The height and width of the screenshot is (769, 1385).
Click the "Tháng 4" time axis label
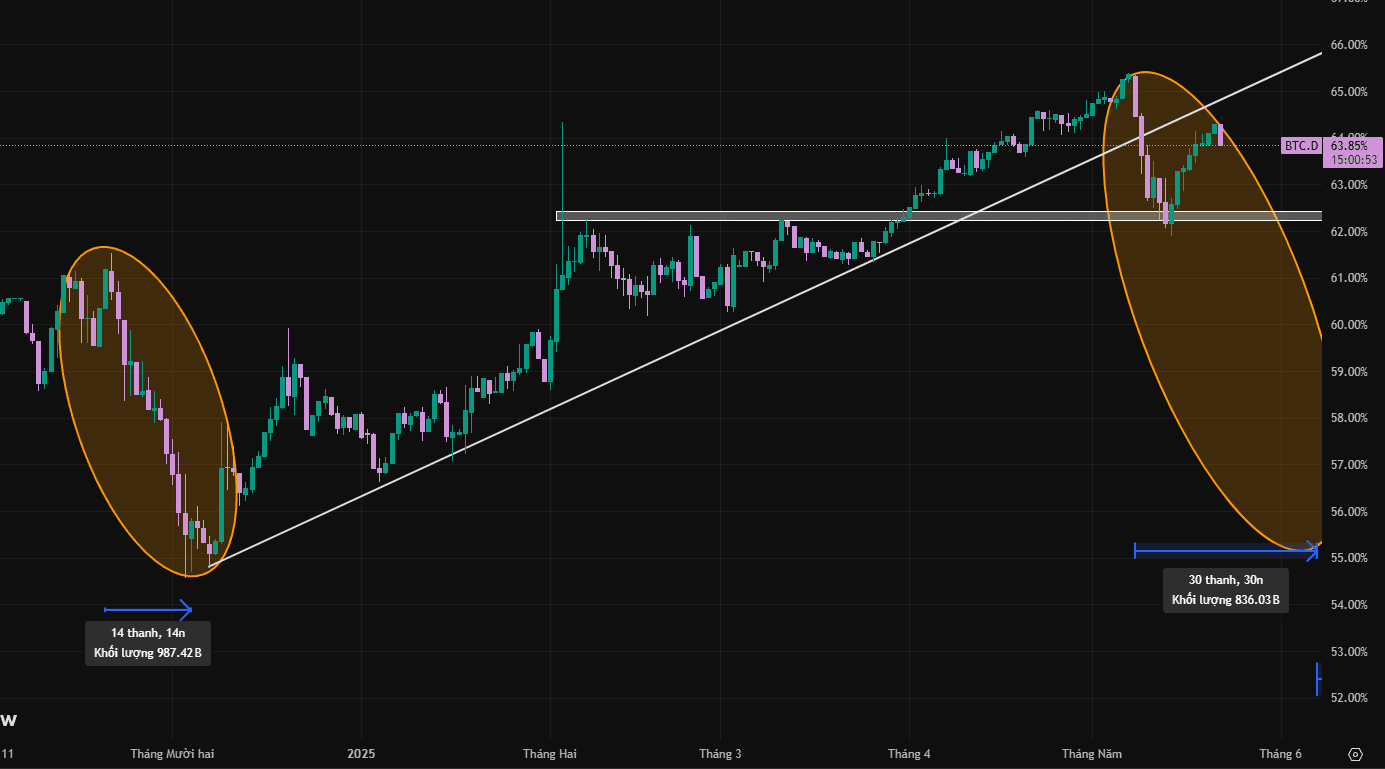909,754
